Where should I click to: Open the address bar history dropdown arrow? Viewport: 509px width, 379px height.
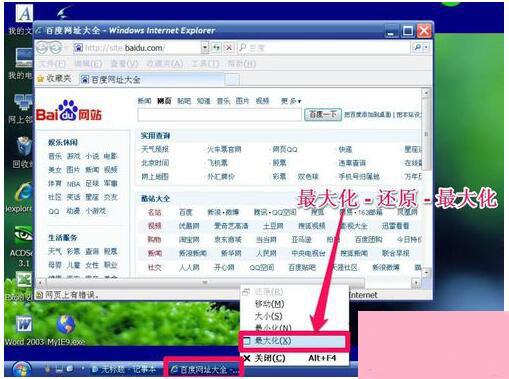(x=205, y=48)
